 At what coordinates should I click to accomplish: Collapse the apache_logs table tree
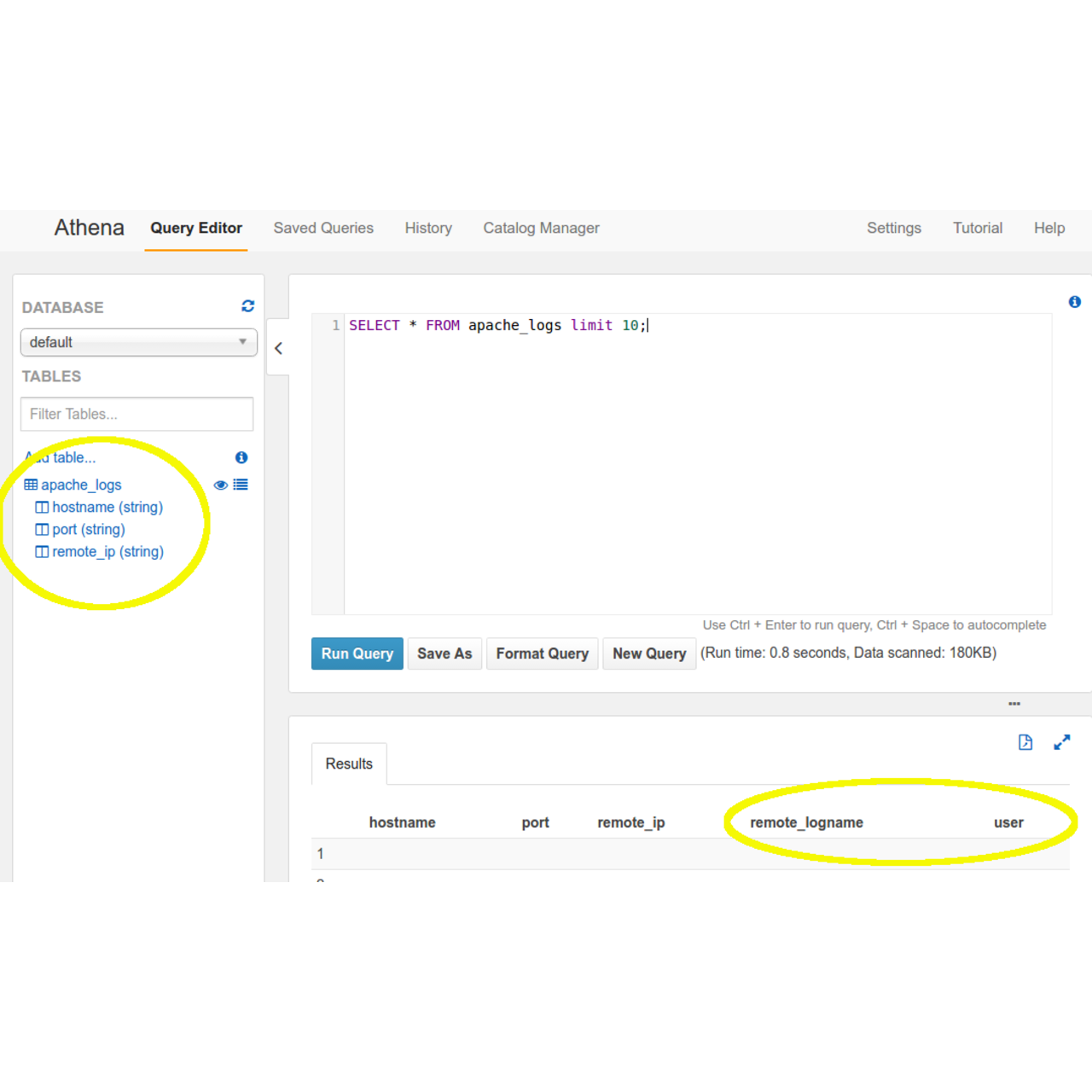[x=81, y=485]
